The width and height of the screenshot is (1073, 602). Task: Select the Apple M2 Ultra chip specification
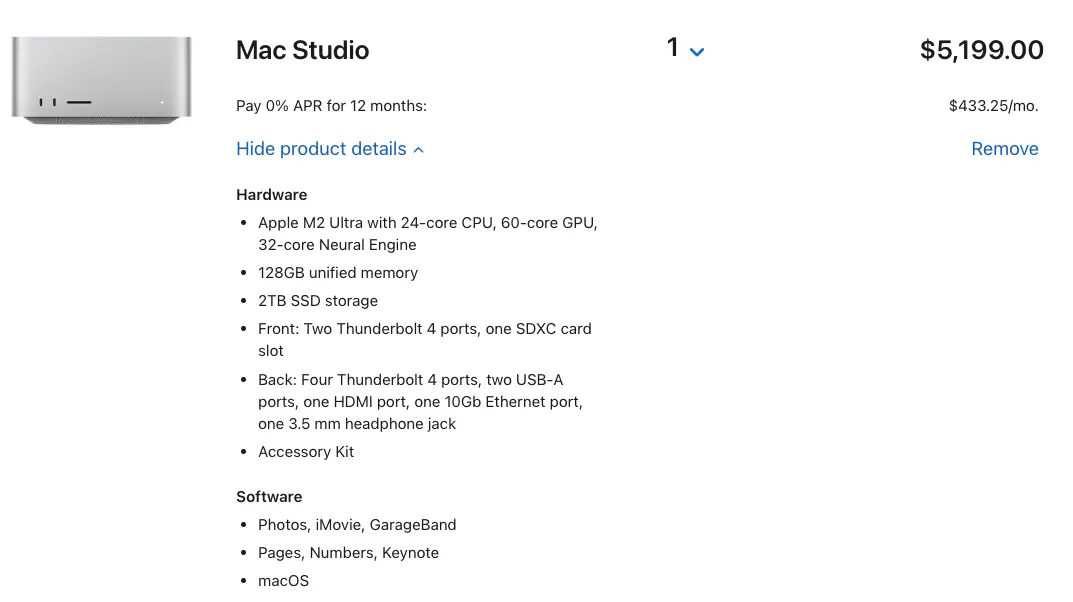pyautogui.click(x=428, y=234)
